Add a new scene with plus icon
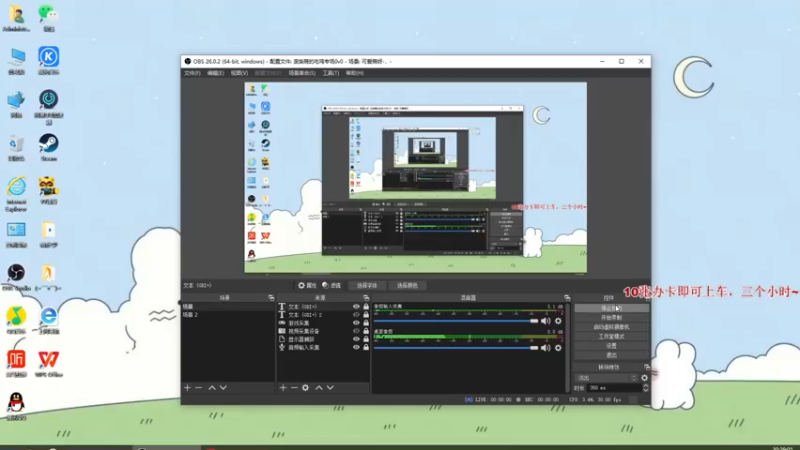800x450 pixels. click(x=187, y=388)
